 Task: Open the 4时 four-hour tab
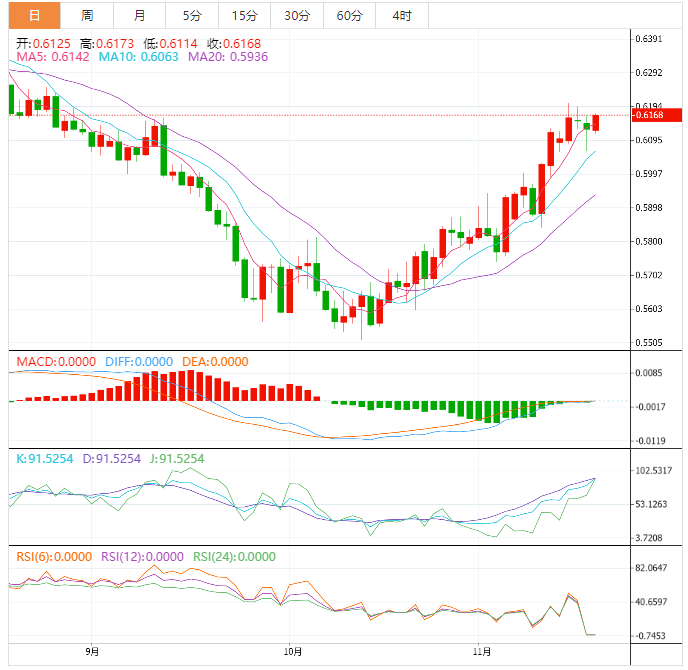(402, 15)
